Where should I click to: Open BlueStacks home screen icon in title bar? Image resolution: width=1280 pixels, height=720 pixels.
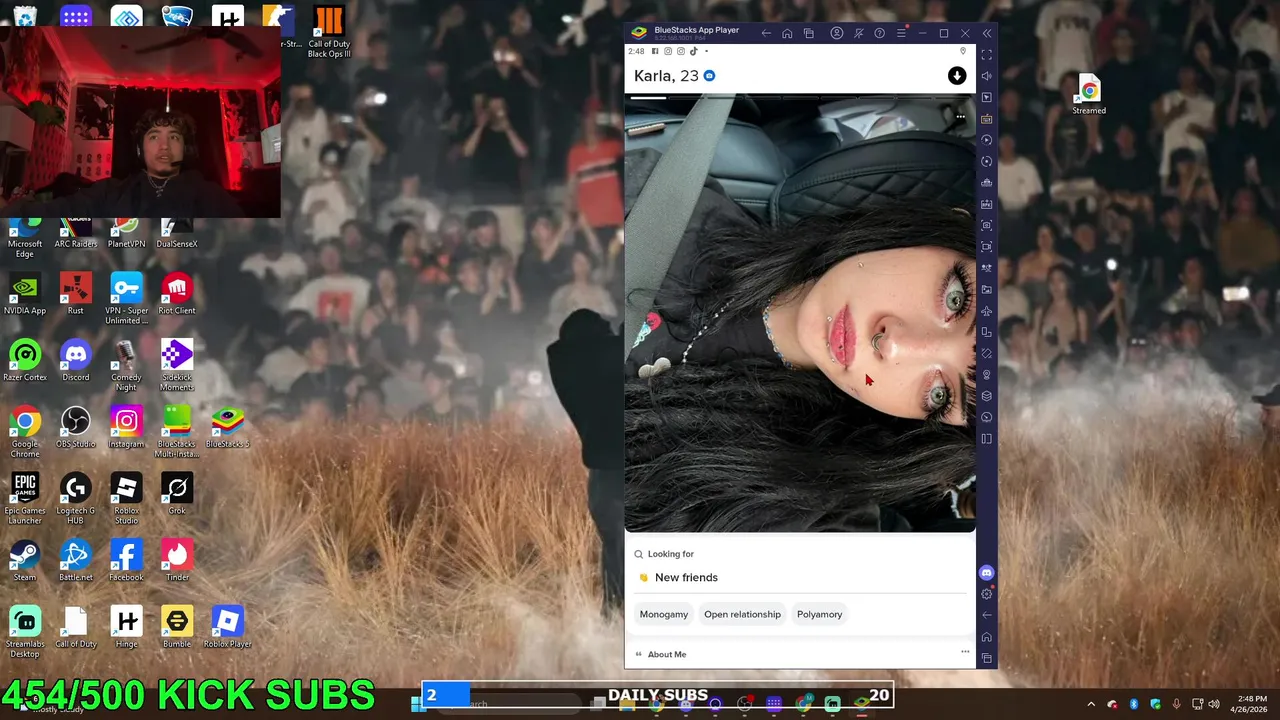[787, 33]
